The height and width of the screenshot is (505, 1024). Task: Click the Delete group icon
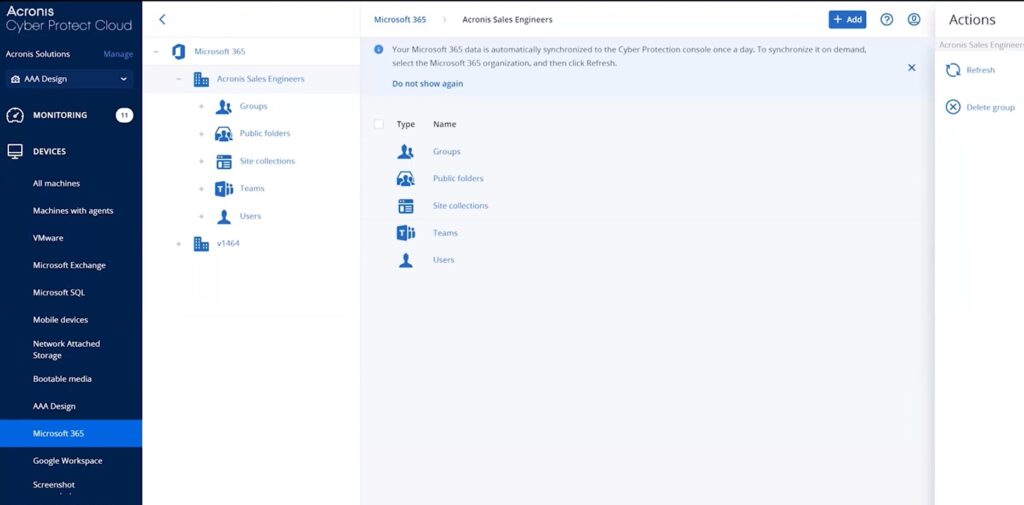(x=953, y=107)
